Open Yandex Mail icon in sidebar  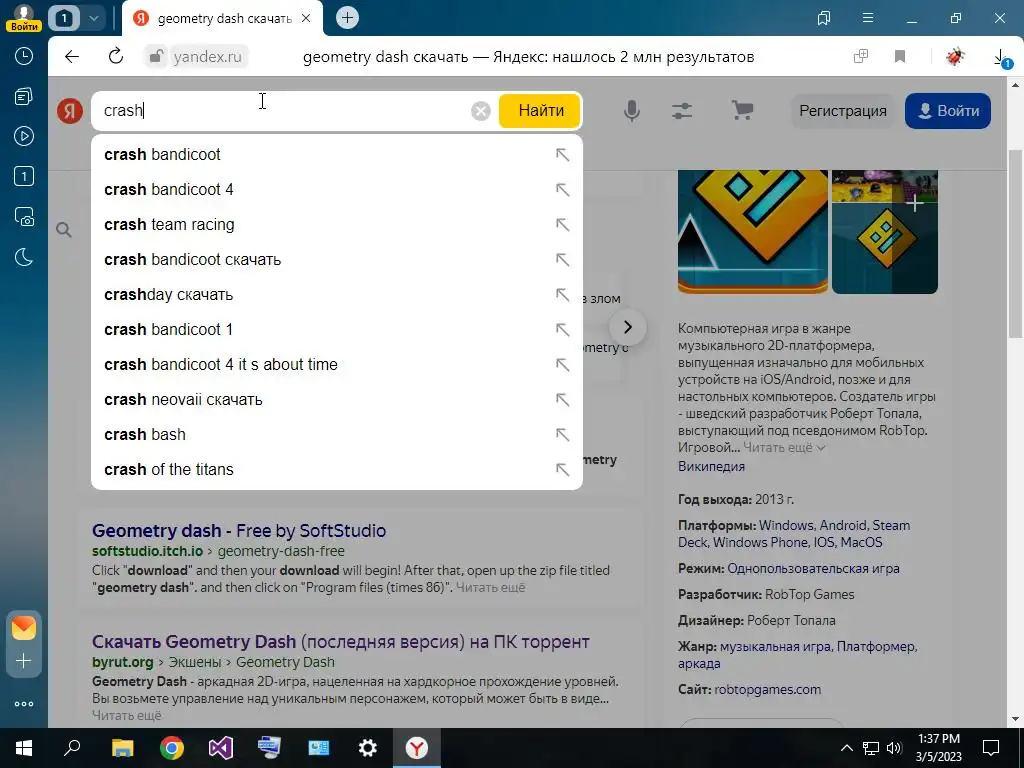point(24,628)
